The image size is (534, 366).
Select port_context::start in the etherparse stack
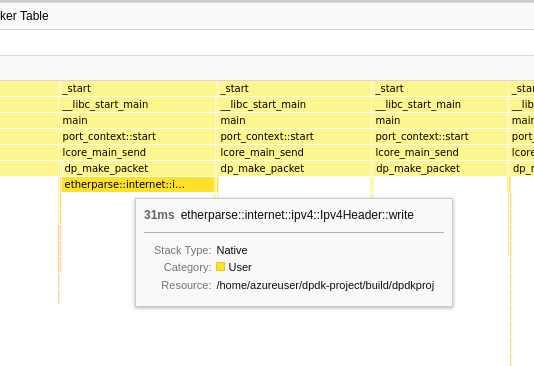138,136
